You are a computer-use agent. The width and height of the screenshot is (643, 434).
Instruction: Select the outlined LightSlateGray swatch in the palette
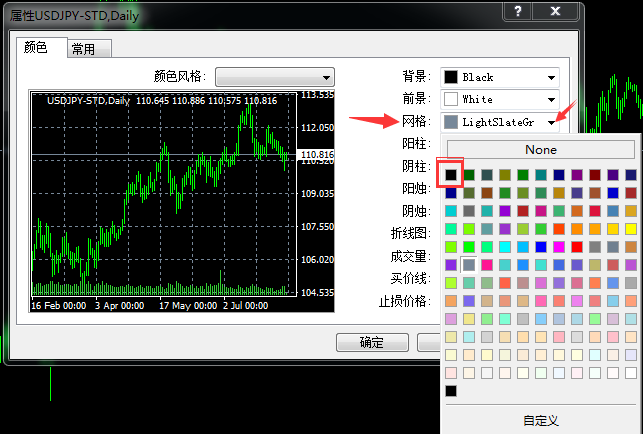pos(468,265)
